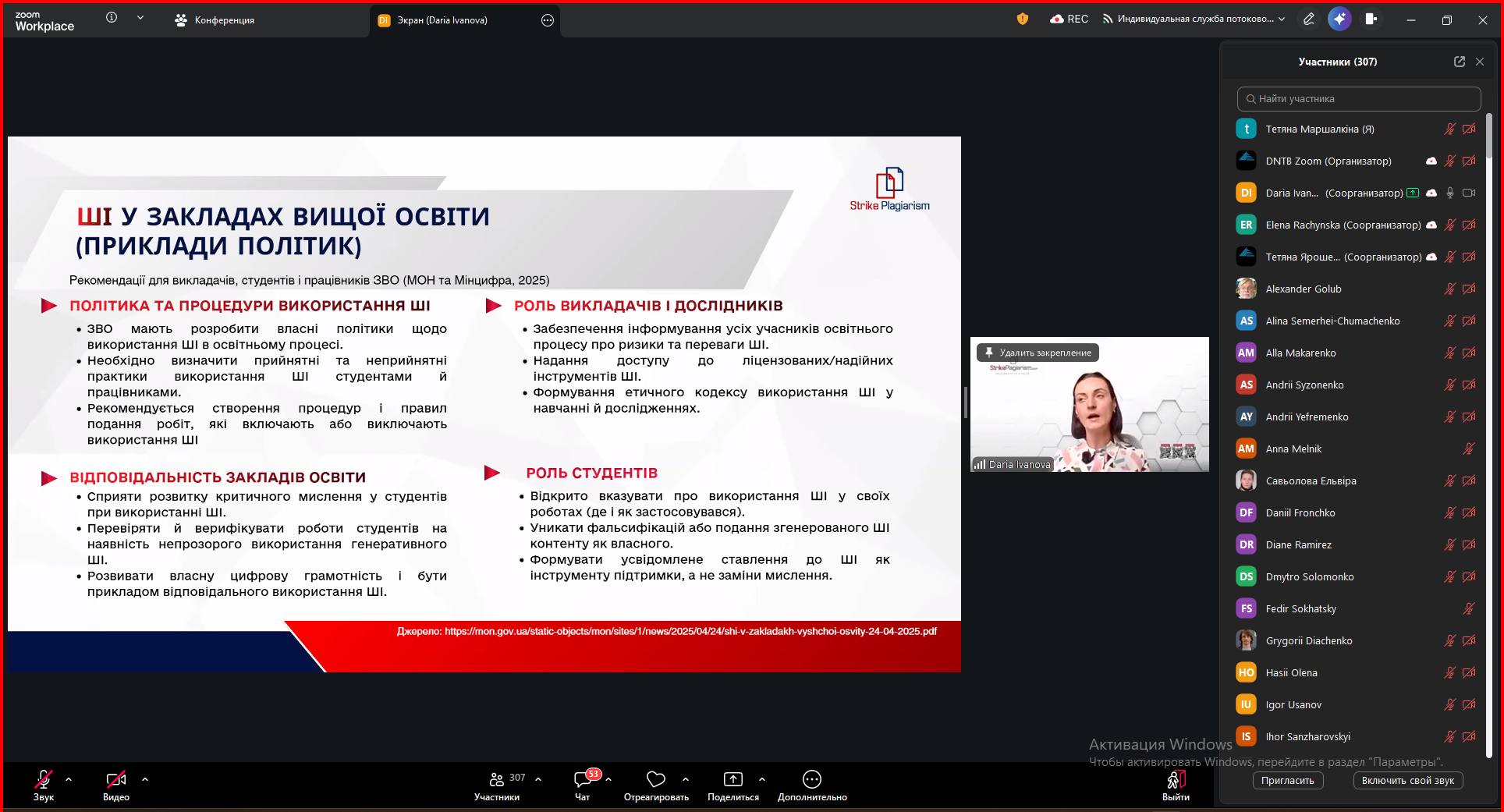
Task: Pop out the participants panel
Action: pos(1460,62)
